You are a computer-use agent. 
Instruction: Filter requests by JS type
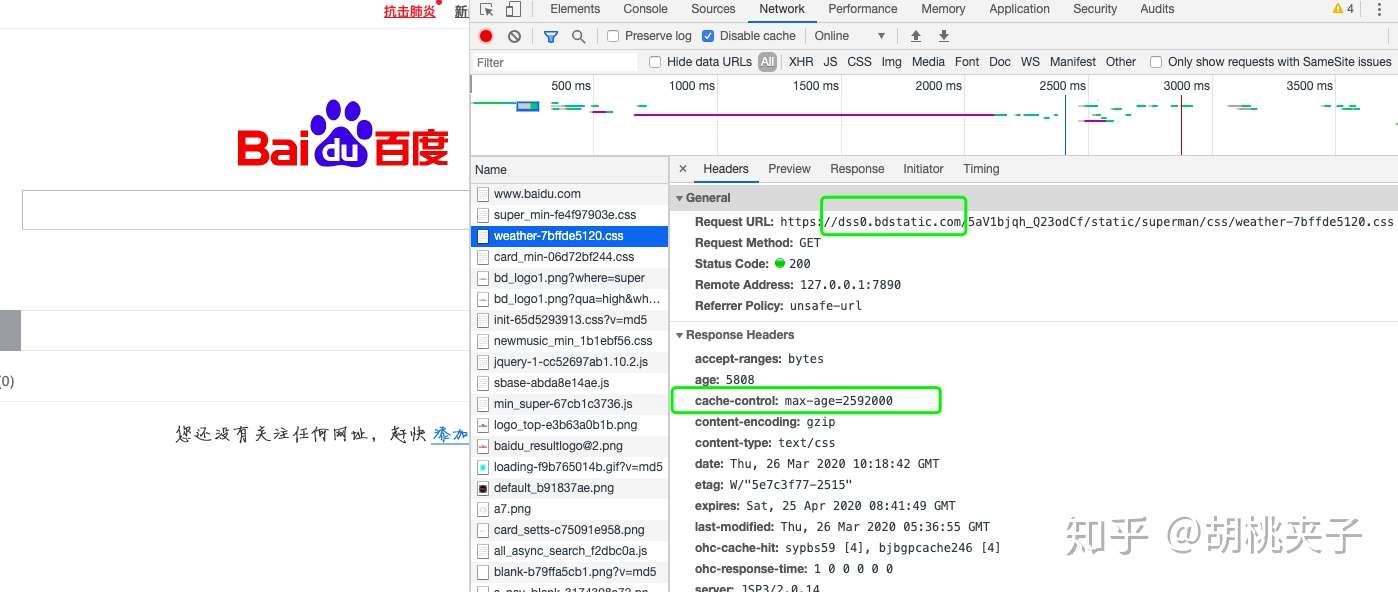(x=830, y=62)
